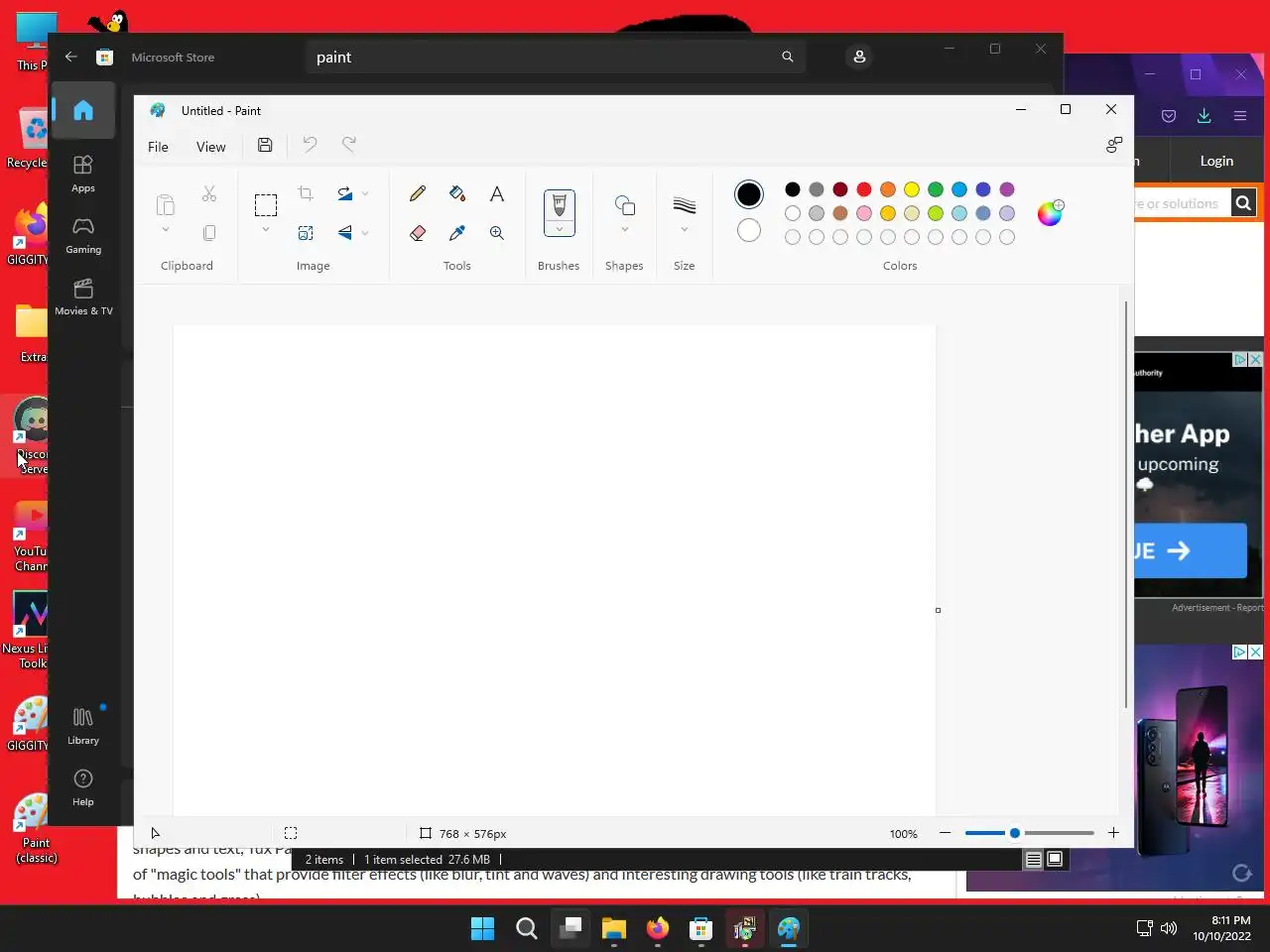Screen dimensions: 1270x952
Task: Click the Windows Start button
Action: [483, 928]
